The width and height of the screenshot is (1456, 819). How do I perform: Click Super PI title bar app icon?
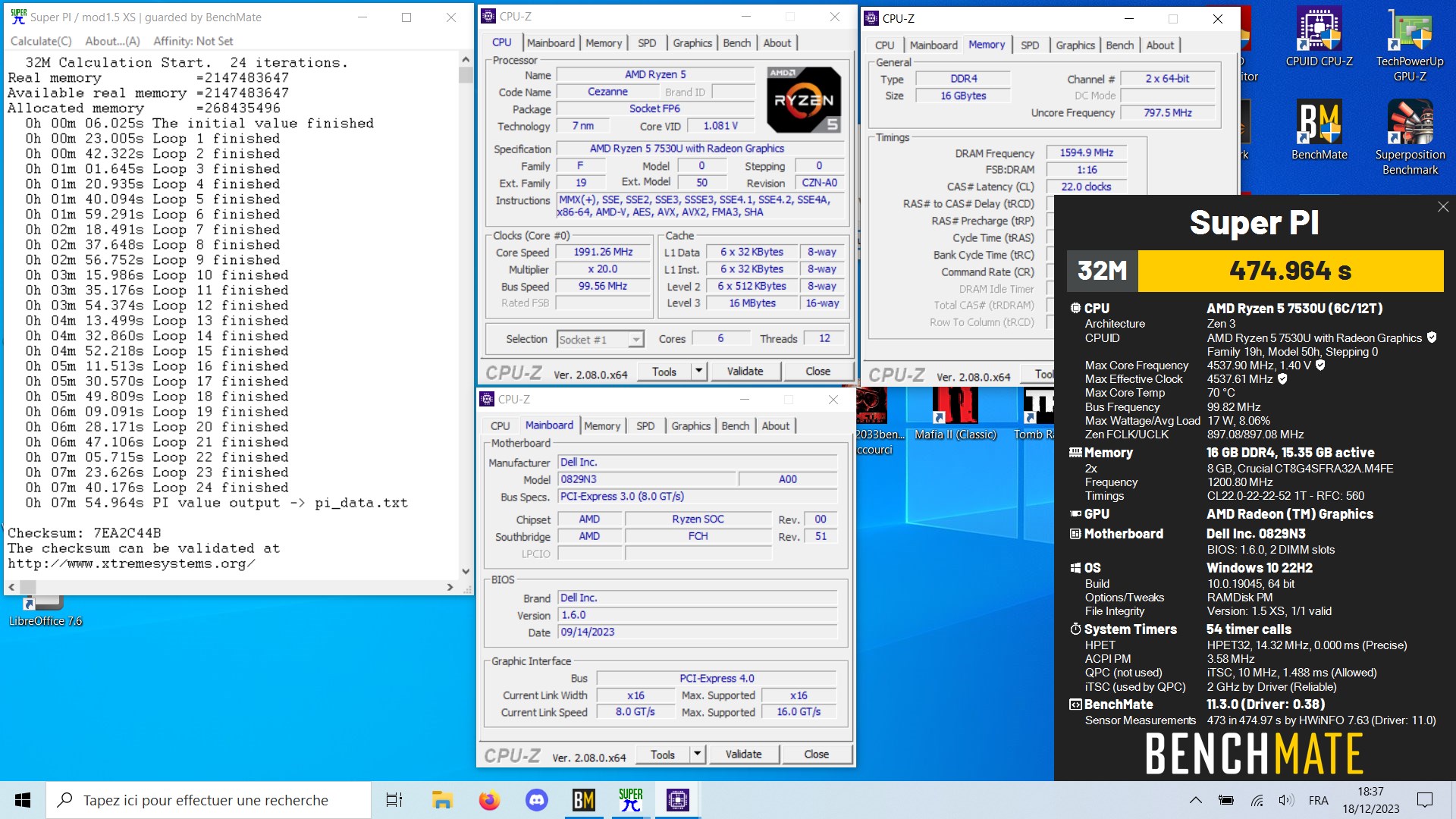coord(17,17)
